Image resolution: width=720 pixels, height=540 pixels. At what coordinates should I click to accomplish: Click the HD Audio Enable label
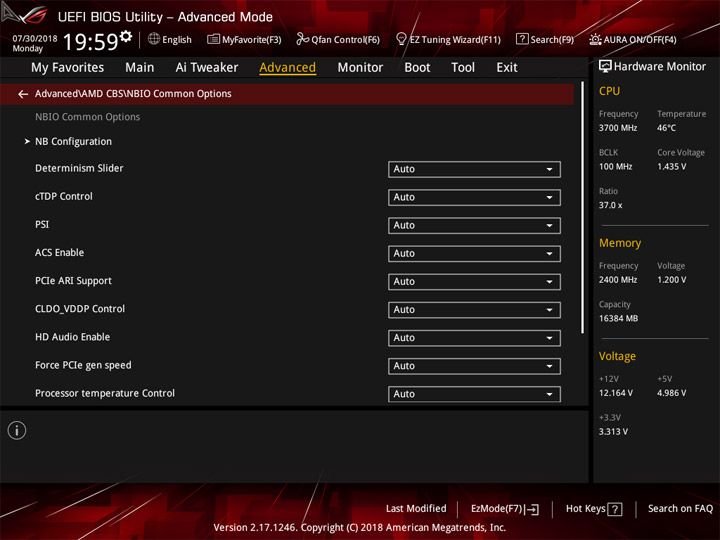pos(73,337)
